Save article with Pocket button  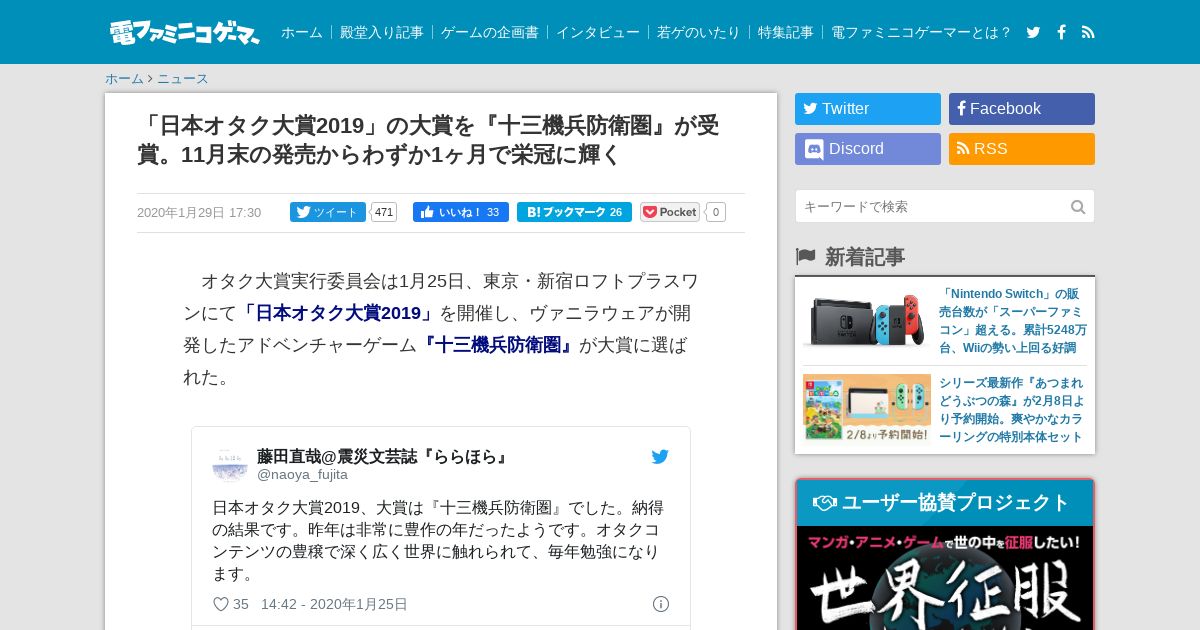click(x=670, y=212)
